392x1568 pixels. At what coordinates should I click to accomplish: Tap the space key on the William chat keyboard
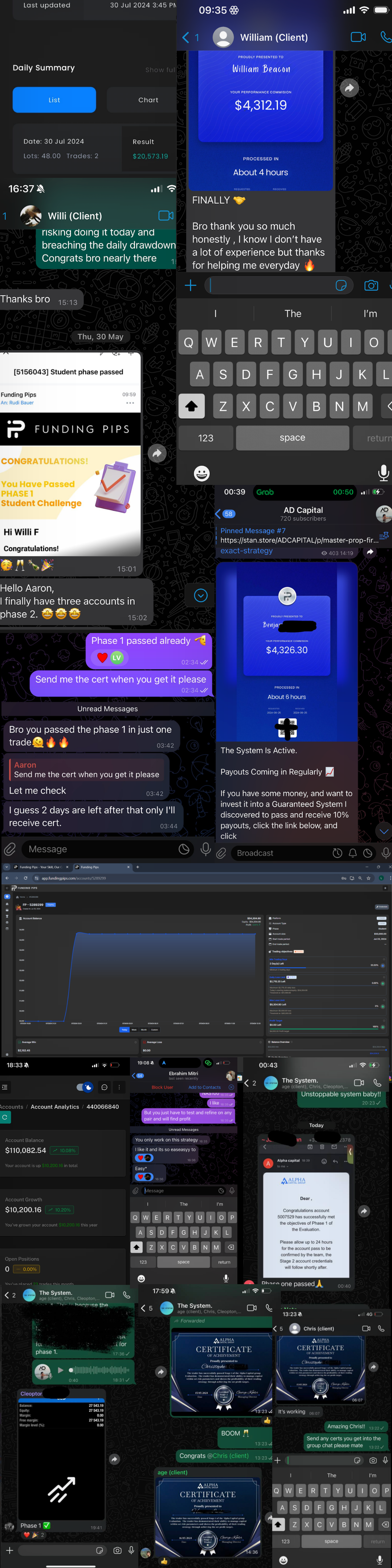click(292, 438)
